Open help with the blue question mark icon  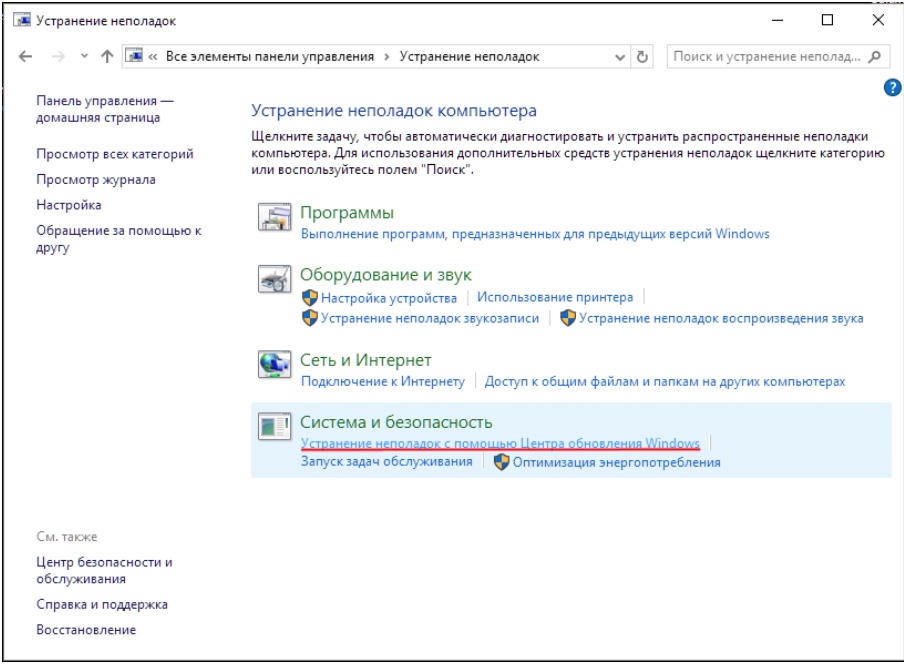892,88
